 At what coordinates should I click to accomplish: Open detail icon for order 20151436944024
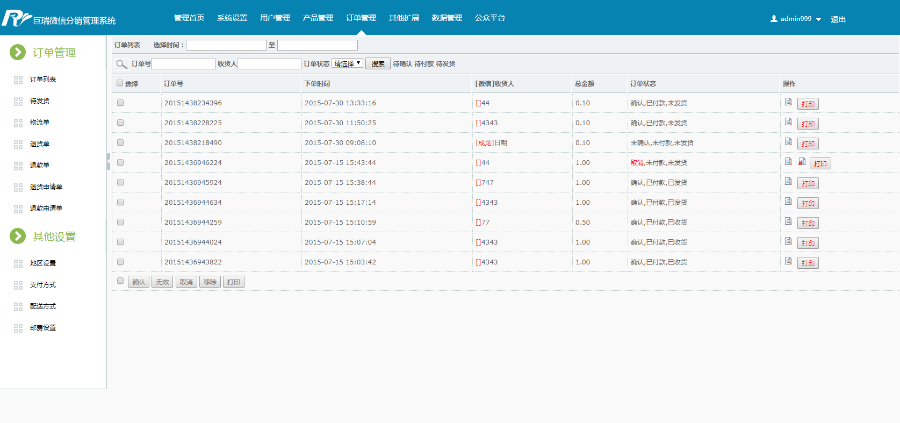789,240
